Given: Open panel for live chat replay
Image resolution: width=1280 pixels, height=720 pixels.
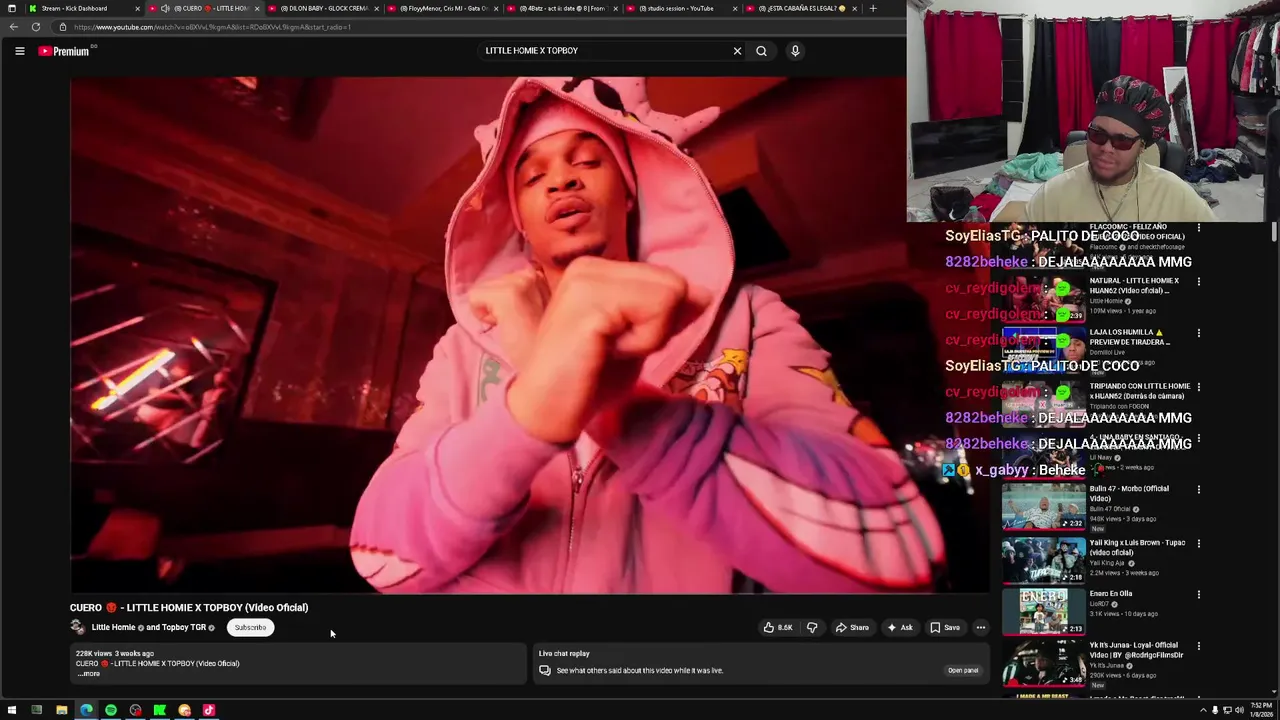Looking at the screenshot, I should point(963,671).
